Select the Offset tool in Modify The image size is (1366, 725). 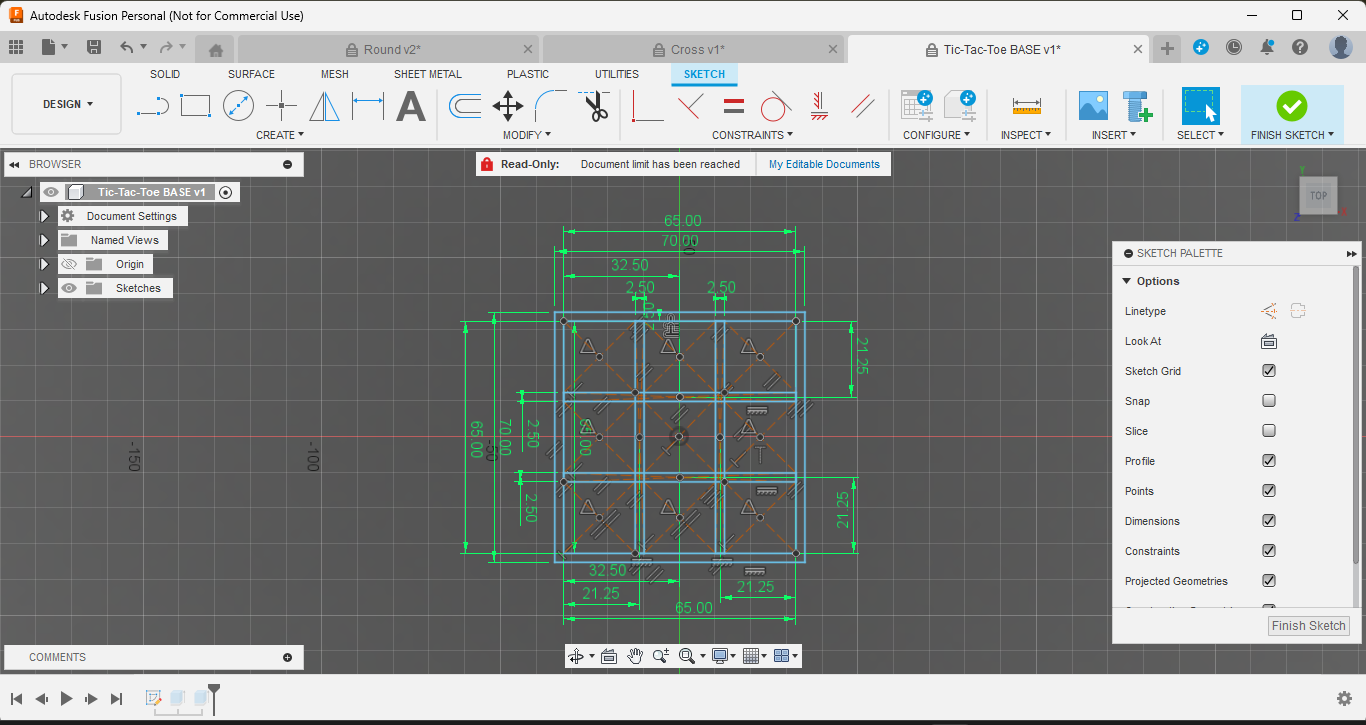pos(466,105)
